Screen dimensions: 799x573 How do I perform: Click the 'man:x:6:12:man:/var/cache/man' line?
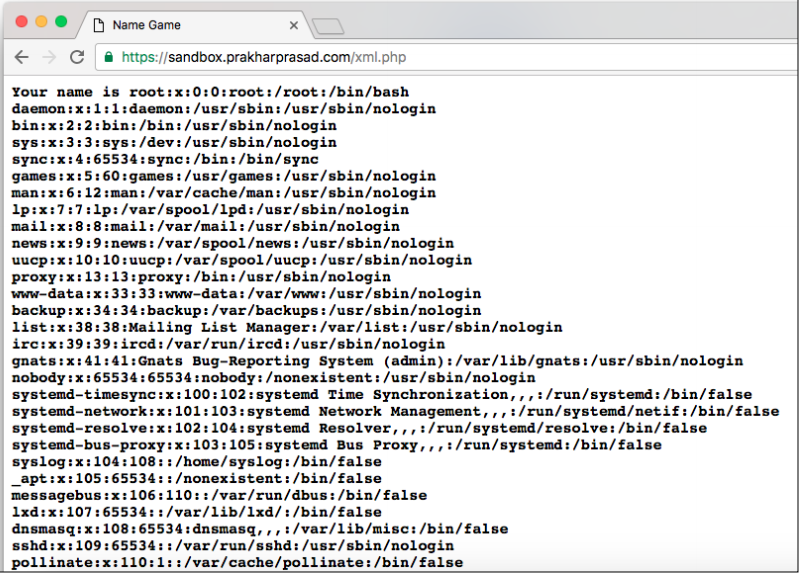(224, 193)
